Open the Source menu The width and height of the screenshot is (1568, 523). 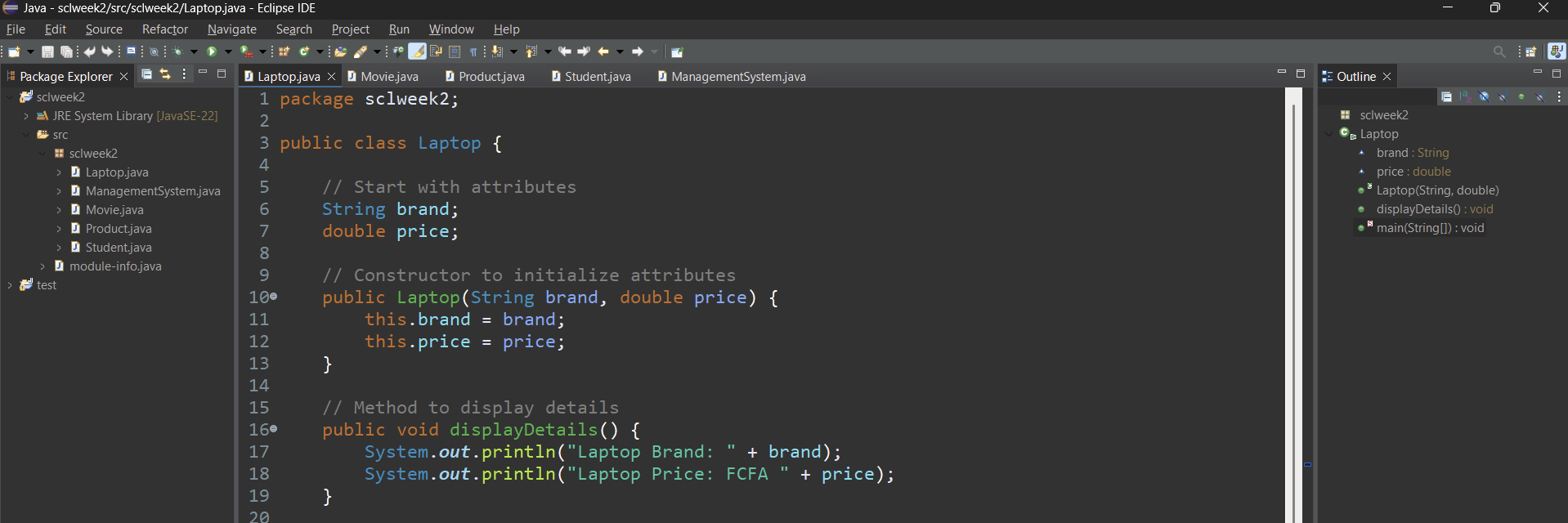(104, 29)
